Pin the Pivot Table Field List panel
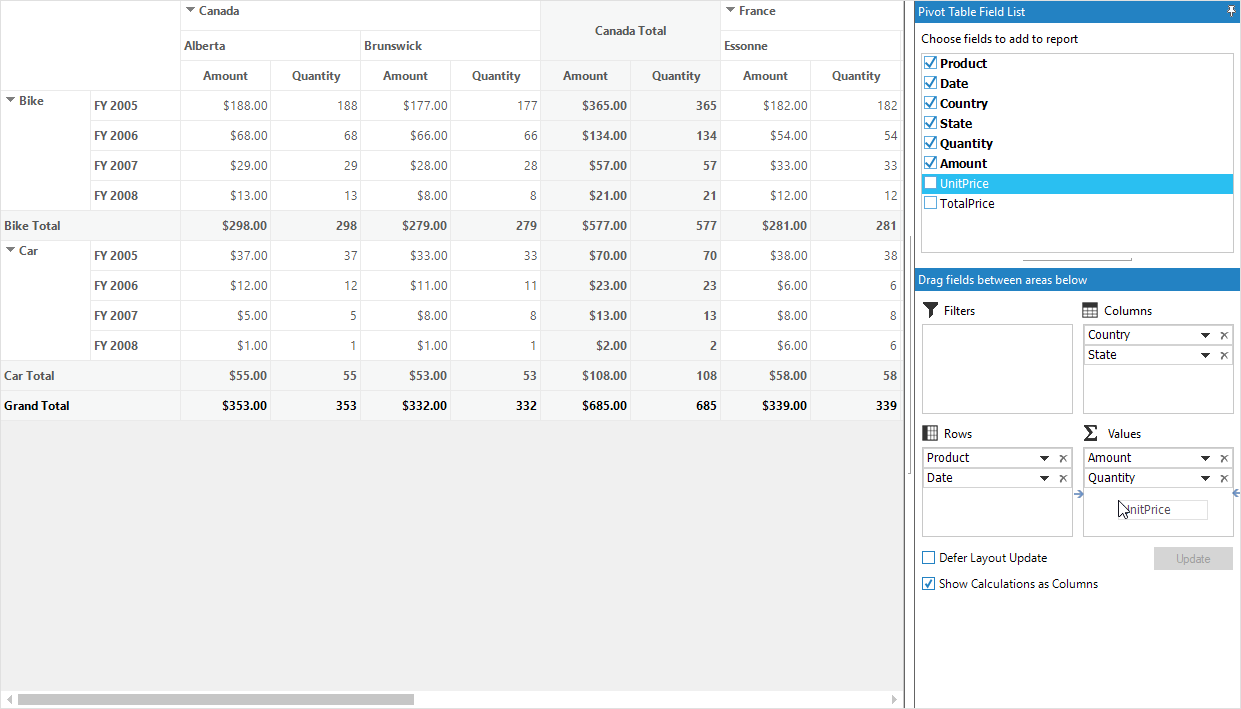Viewport: 1241px width, 709px height. coord(1231,12)
